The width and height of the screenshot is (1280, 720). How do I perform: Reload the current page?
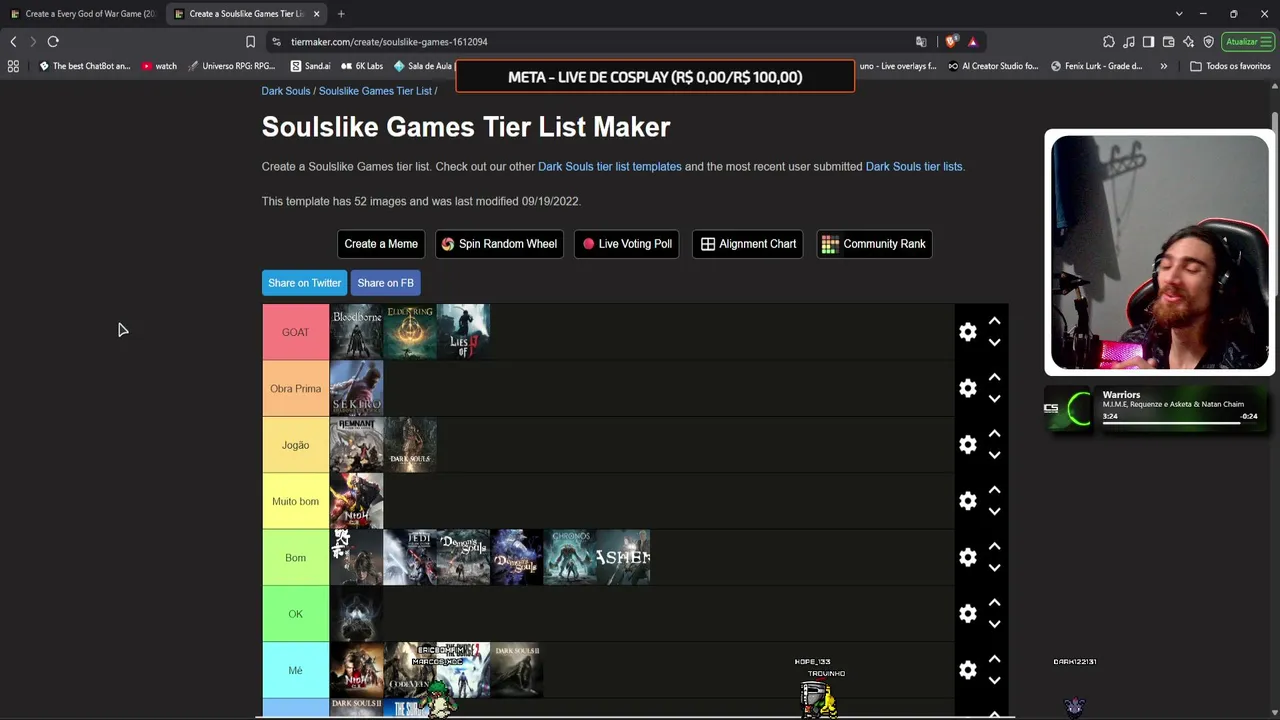point(53,42)
